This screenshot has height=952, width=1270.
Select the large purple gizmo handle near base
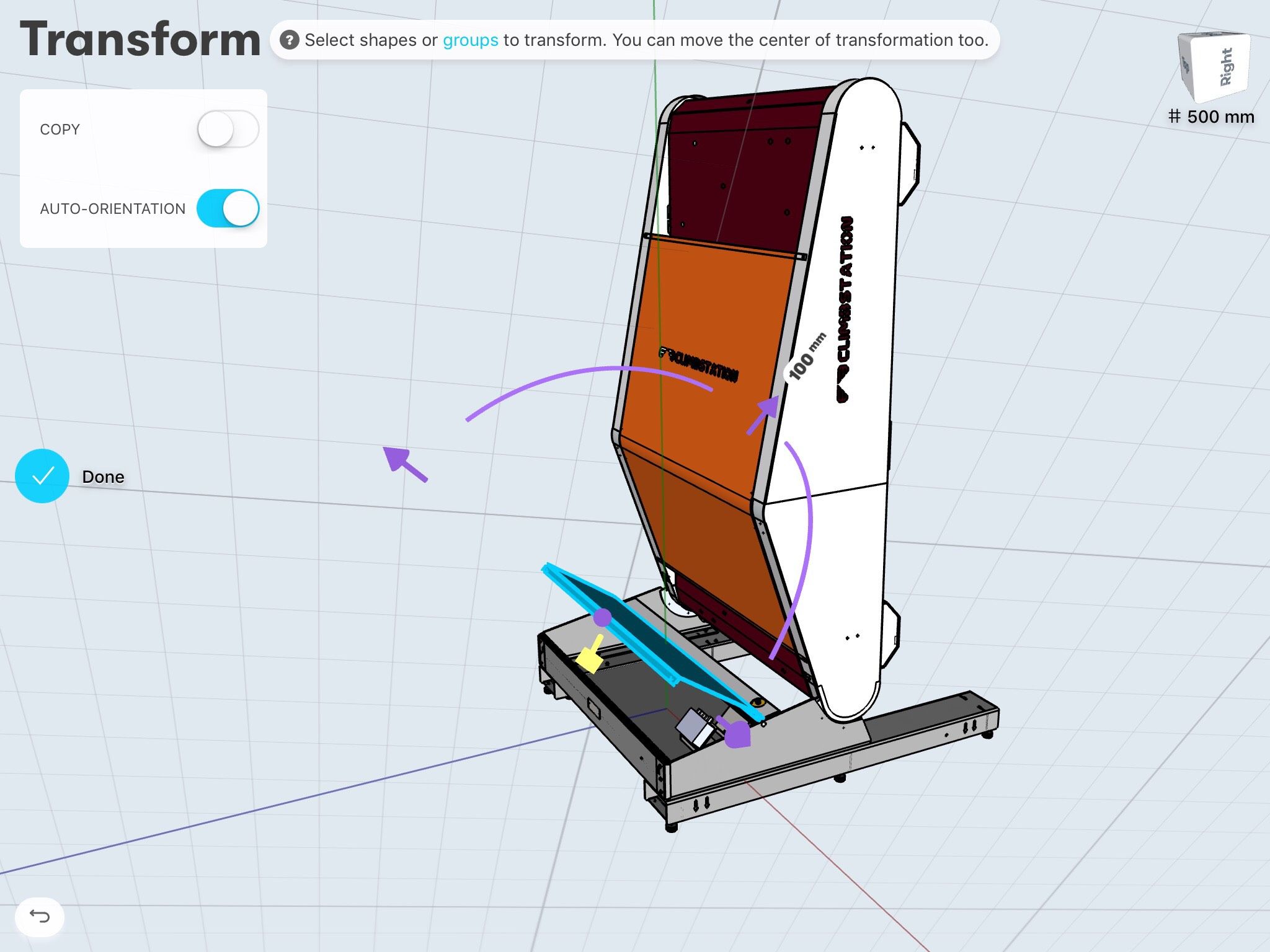click(735, 733)
